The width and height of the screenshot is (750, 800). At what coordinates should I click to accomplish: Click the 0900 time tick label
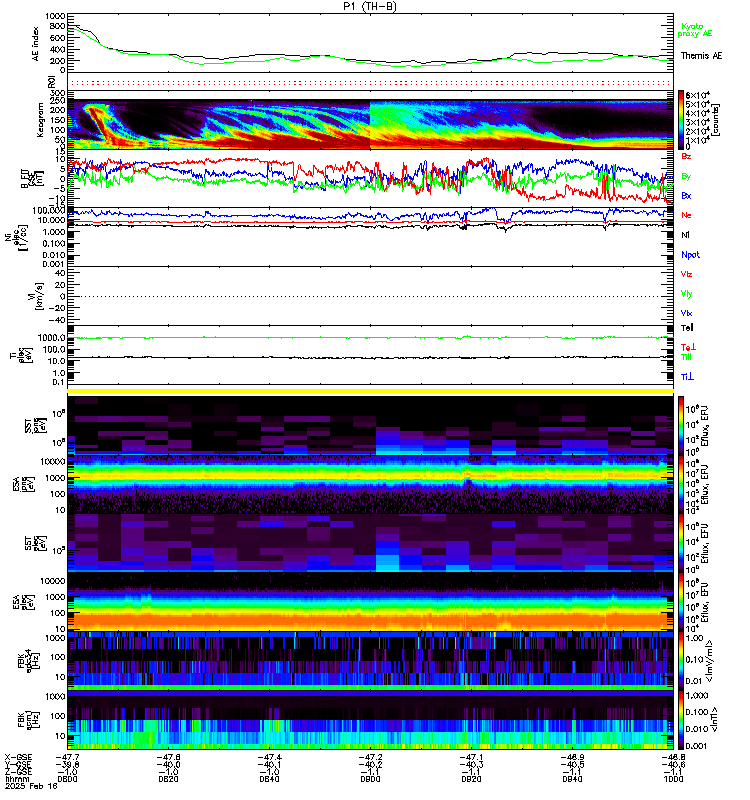(370, 779)
